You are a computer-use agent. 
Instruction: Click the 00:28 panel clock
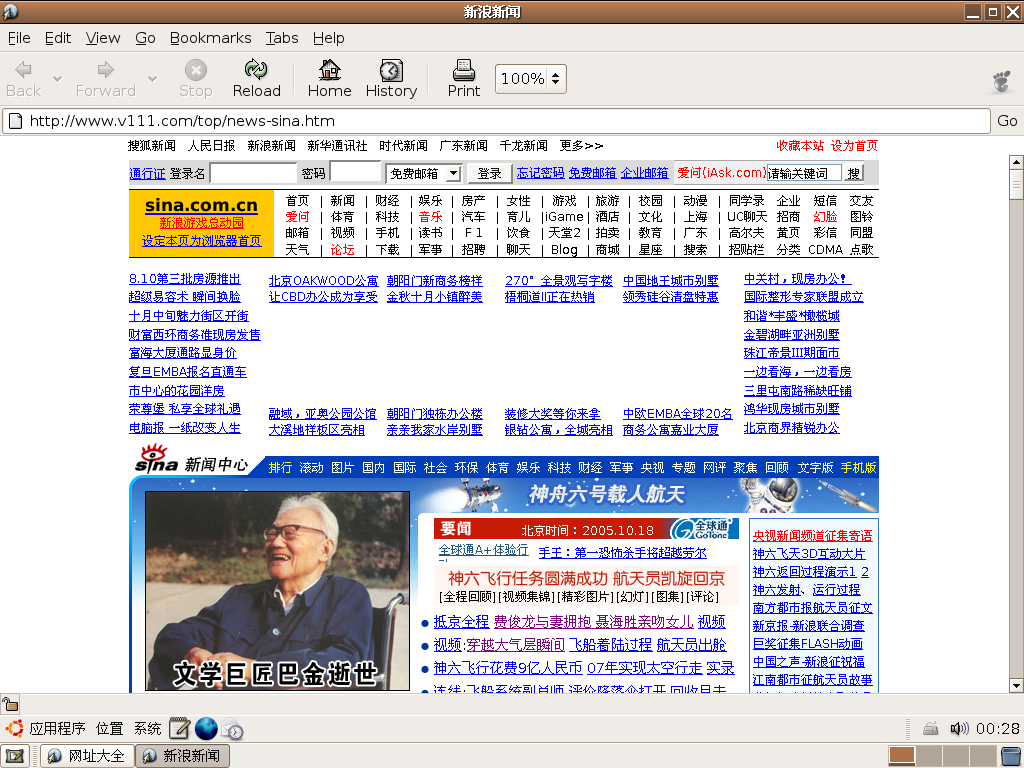[998, 728]
